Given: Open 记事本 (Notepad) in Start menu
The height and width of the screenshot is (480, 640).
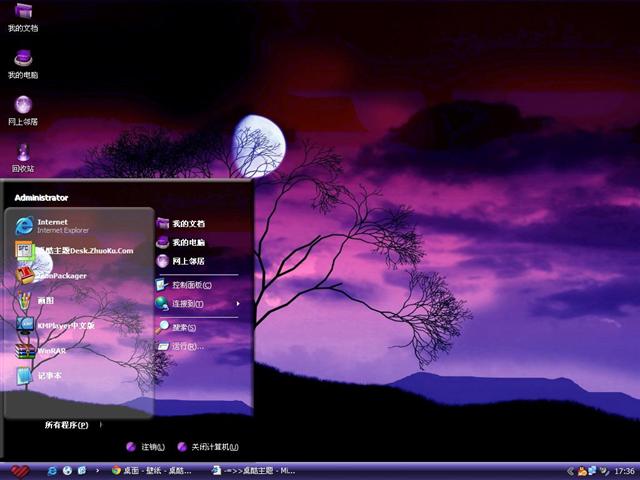Looking at the screenshot, I should (50, 376).
